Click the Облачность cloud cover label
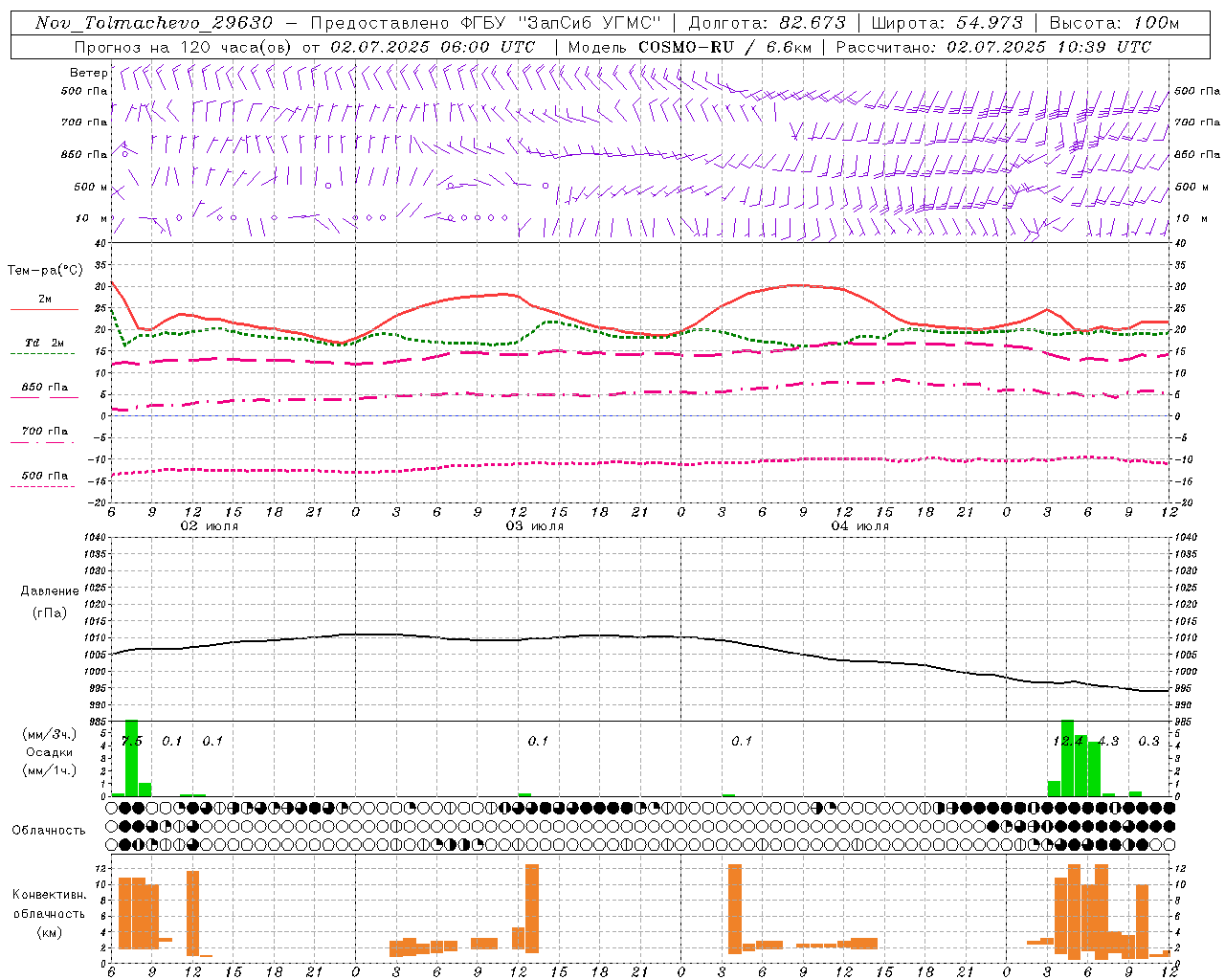The width and height of the screenshot is (1225, 980). coord(49,831)
